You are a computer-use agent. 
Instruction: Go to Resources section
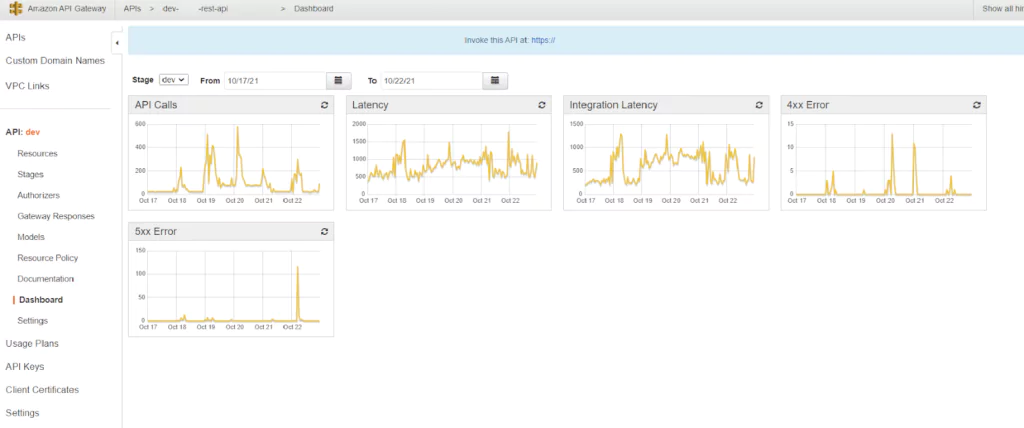click(x=37, y=154)
